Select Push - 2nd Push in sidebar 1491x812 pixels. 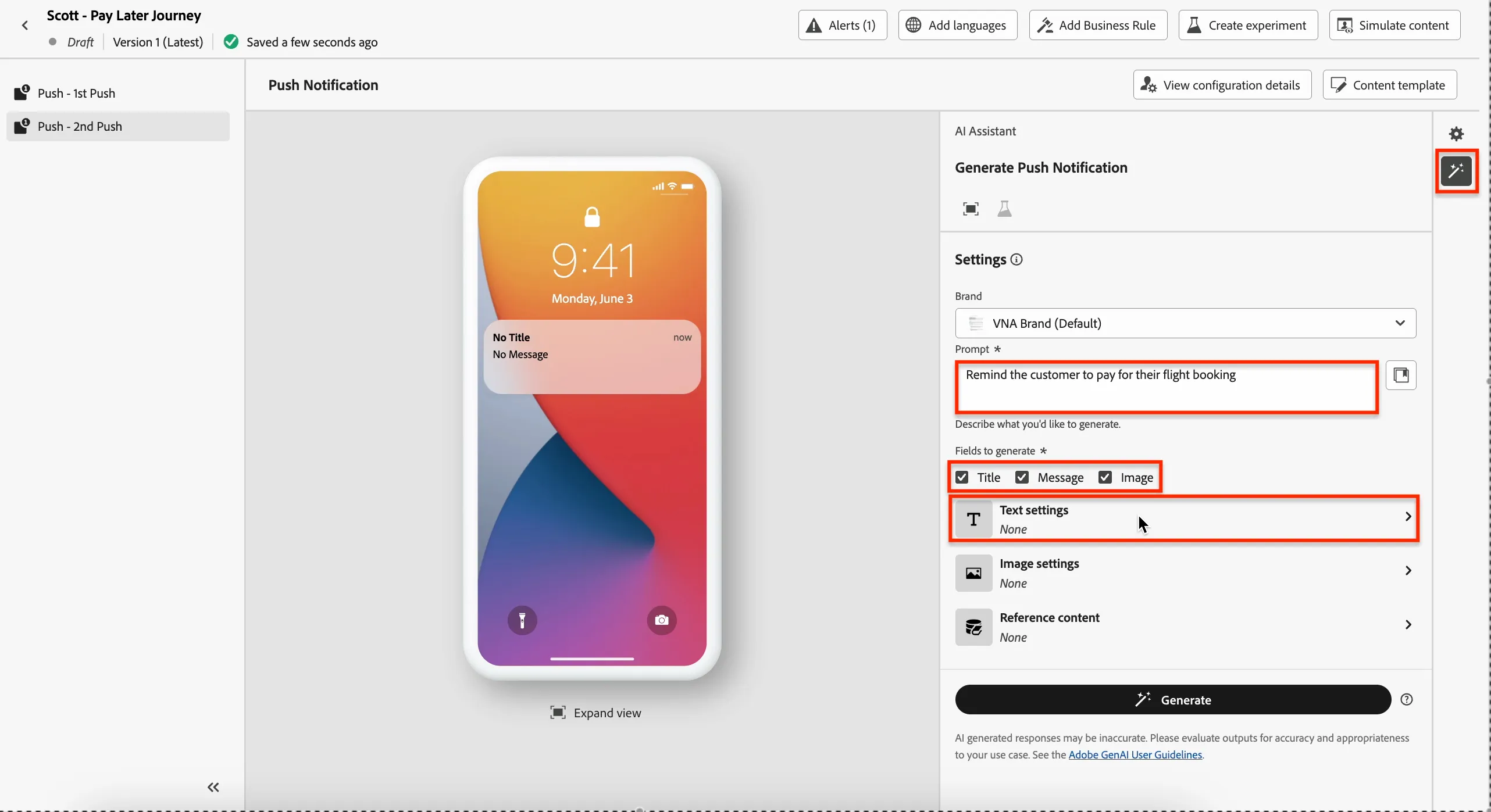(118, 126)
